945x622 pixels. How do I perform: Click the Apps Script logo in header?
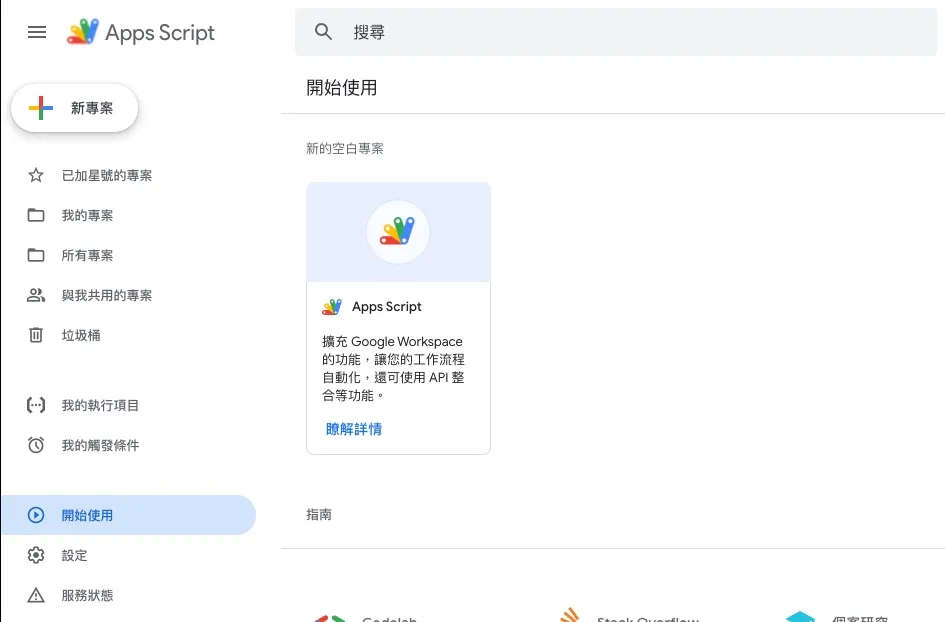[x=141, y=32]
